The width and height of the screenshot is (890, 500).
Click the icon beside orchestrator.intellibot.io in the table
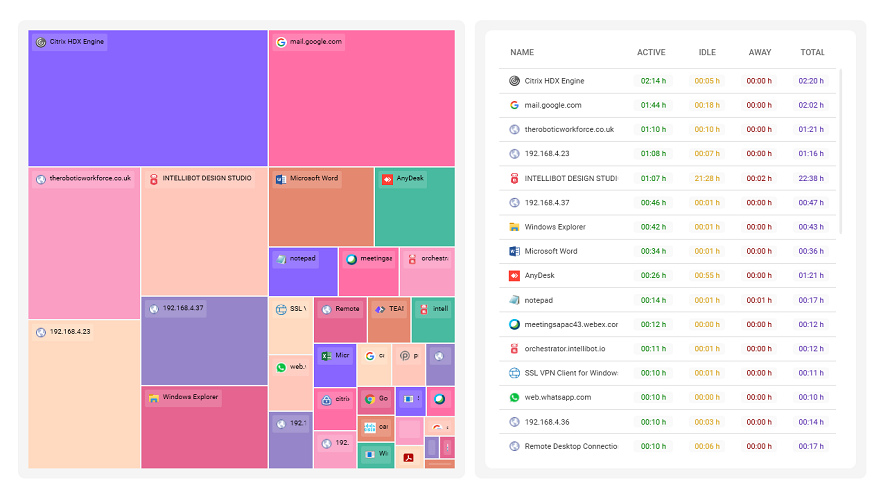(x=514, y=348)
